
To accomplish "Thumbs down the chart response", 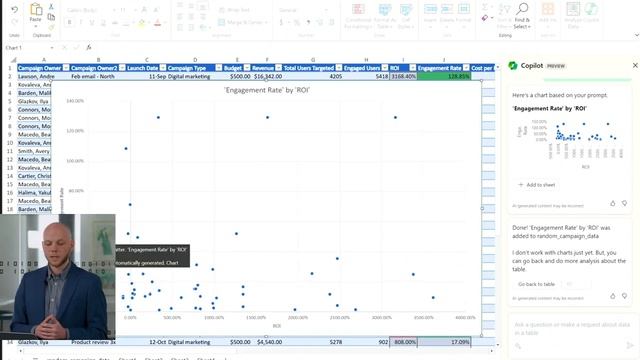I will click(x=624, y=203).
